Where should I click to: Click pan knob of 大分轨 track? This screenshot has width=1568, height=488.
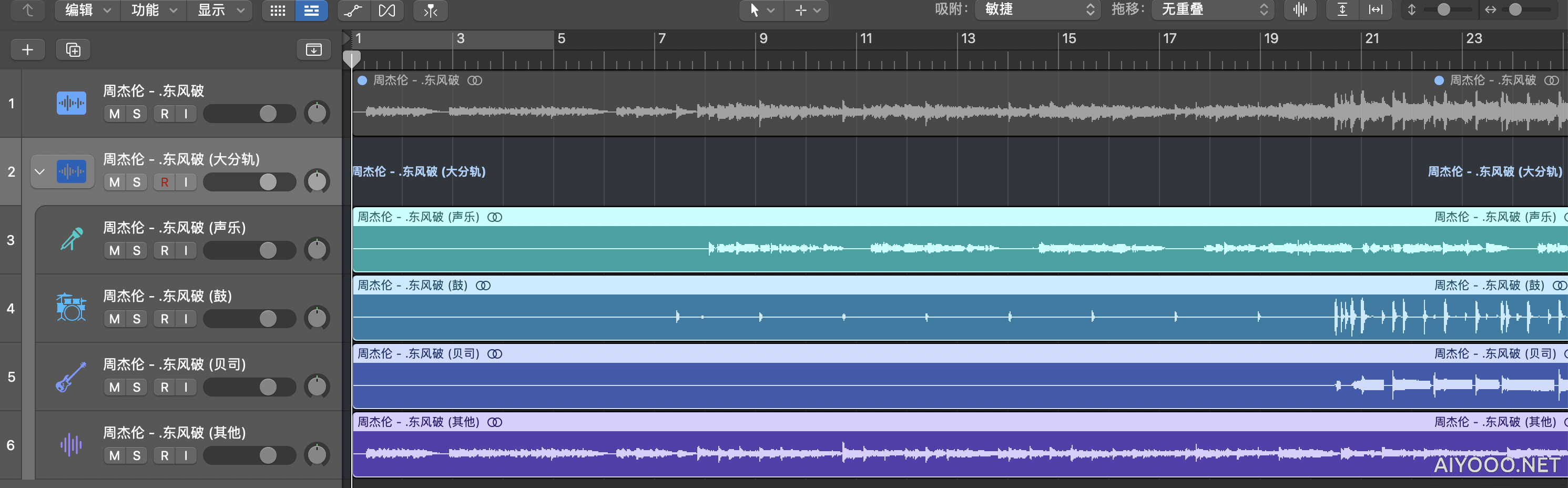(x=317, y=181)
